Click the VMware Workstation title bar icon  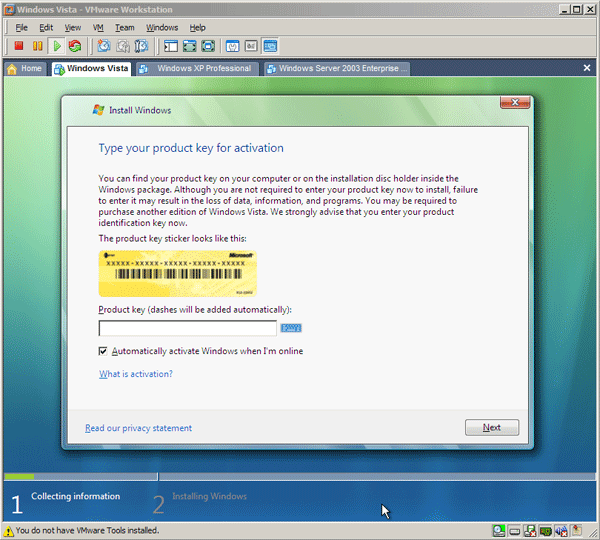pyautogui.click(x=9, y=9)
